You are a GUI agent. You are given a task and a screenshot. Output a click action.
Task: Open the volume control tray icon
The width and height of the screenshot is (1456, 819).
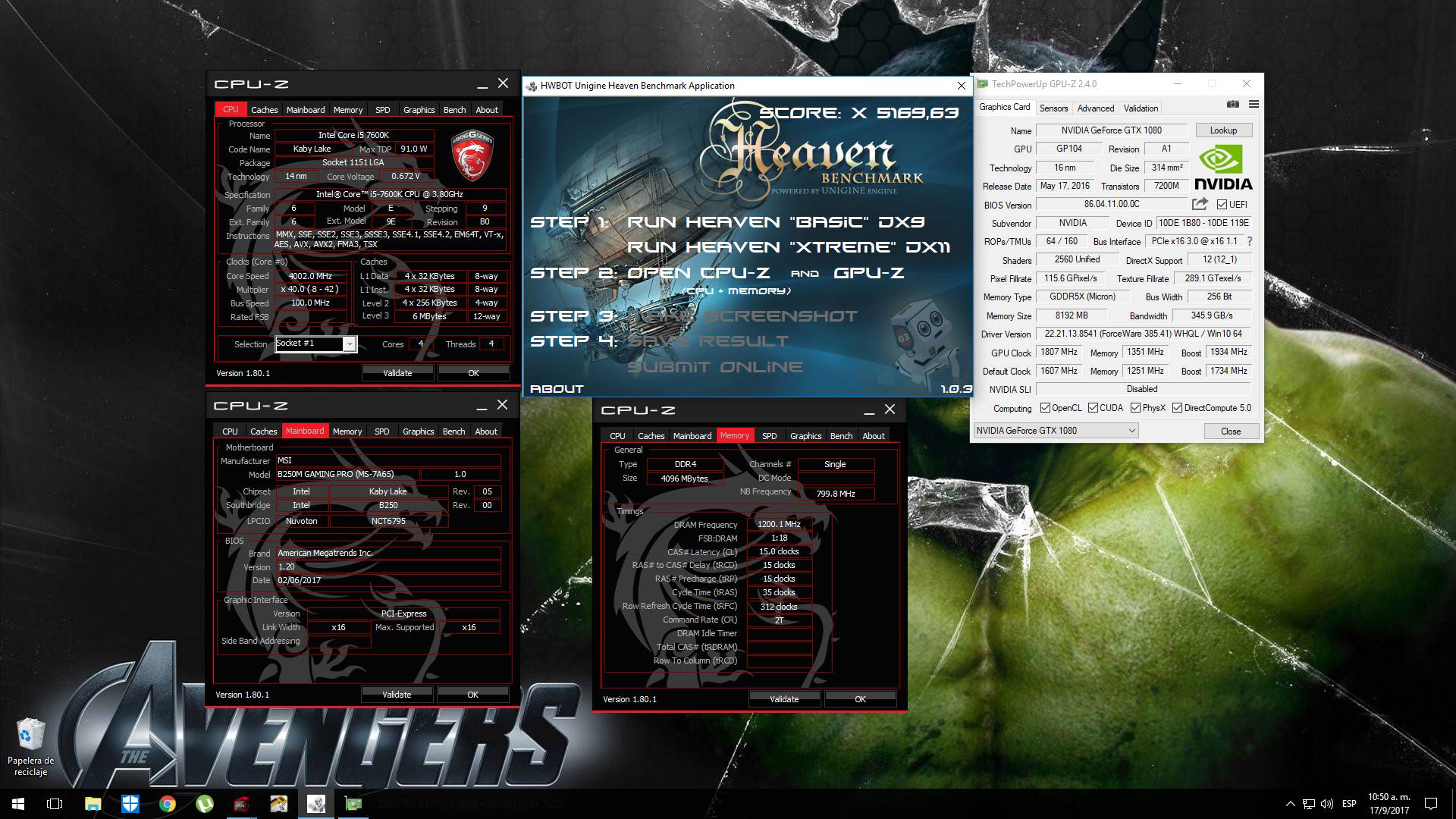tap(1327, 804)
